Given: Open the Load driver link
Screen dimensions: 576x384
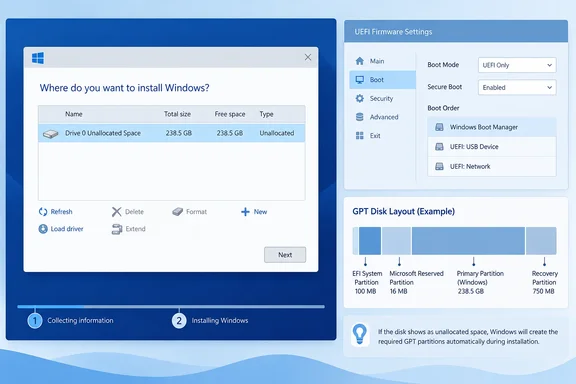Looking at the screenshot, I should pyautogui.click(x=67, y=229).
